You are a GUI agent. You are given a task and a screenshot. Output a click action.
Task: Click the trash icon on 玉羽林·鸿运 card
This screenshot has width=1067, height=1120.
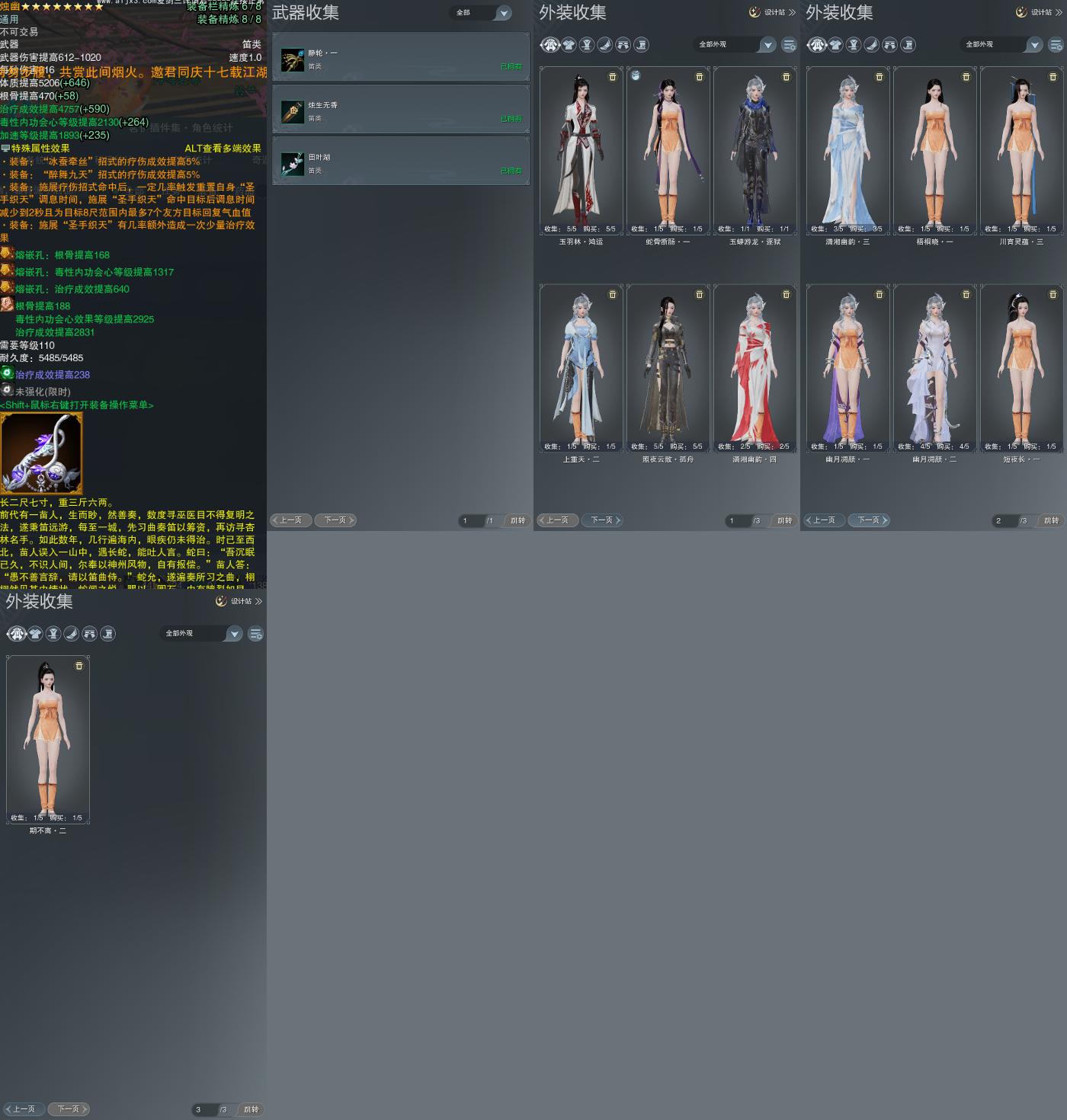click(612, 77)
